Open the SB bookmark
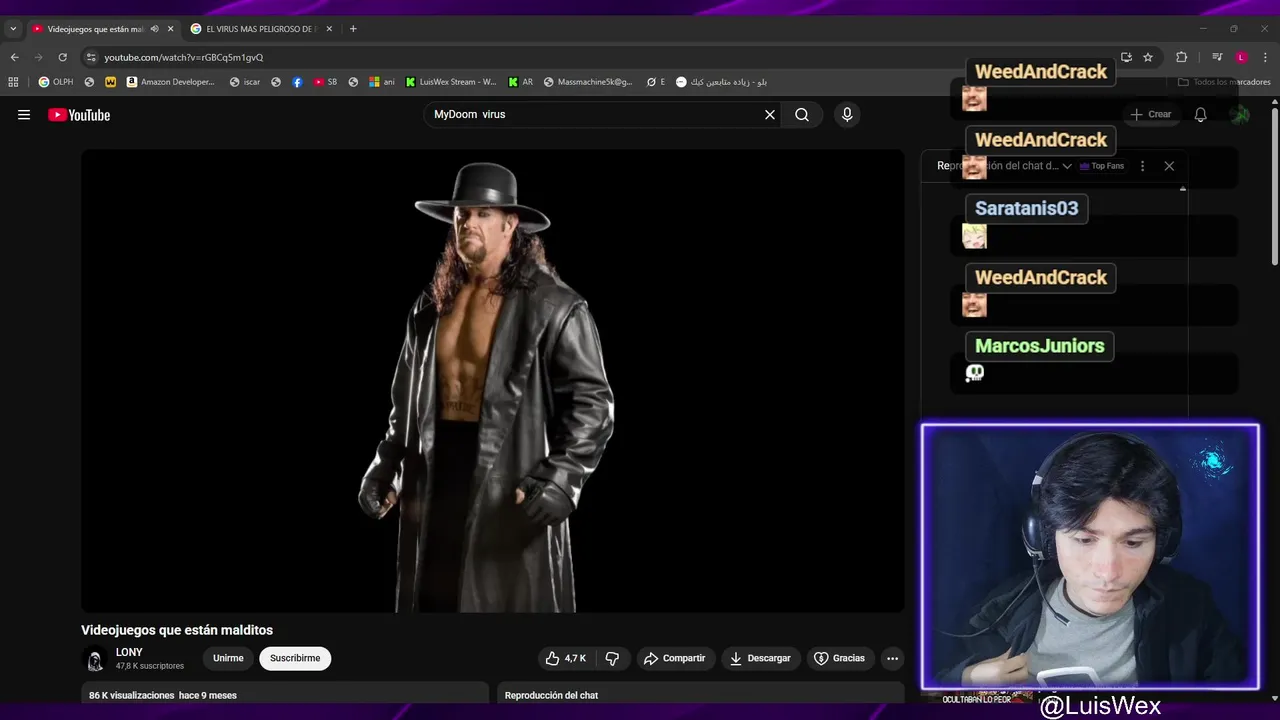1280x720 pixels. click(325, 82)
